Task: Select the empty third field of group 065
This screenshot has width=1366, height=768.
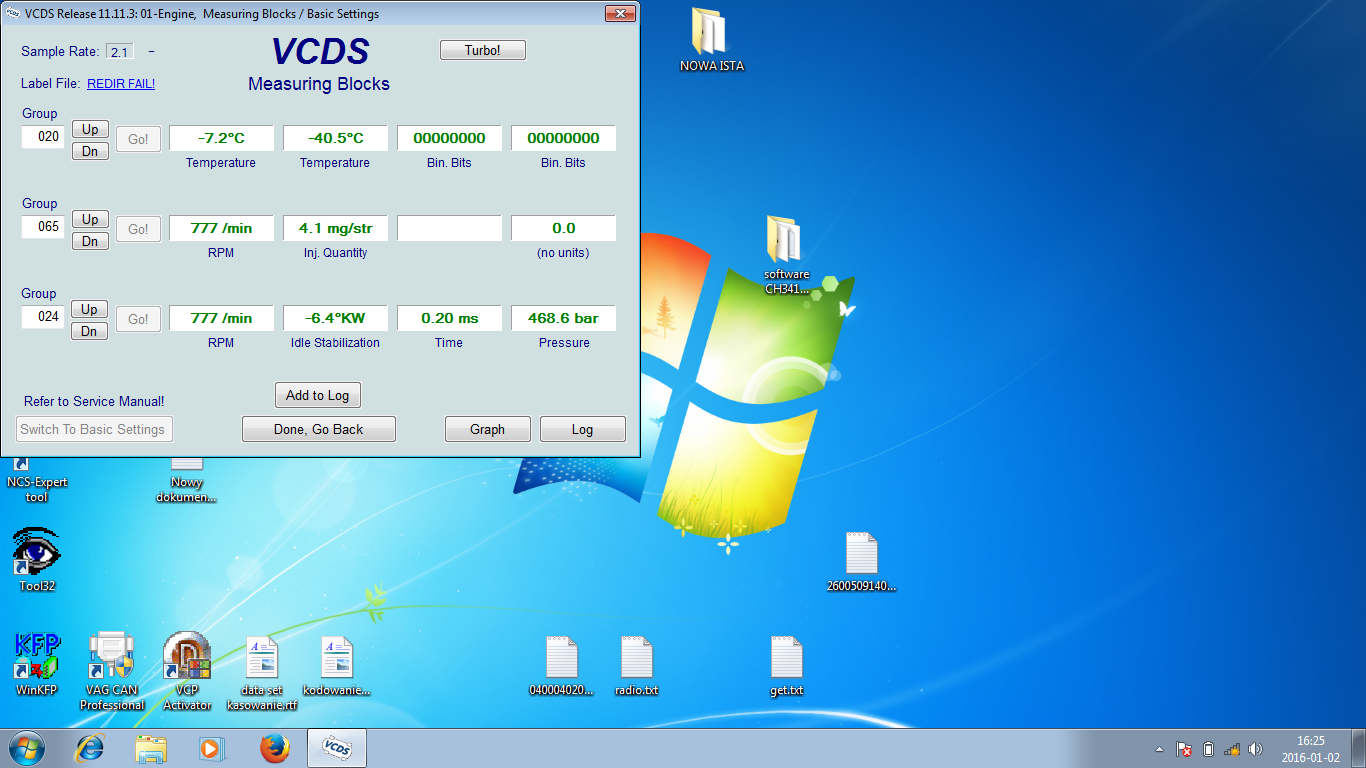Action: click(x=449, y=228)
